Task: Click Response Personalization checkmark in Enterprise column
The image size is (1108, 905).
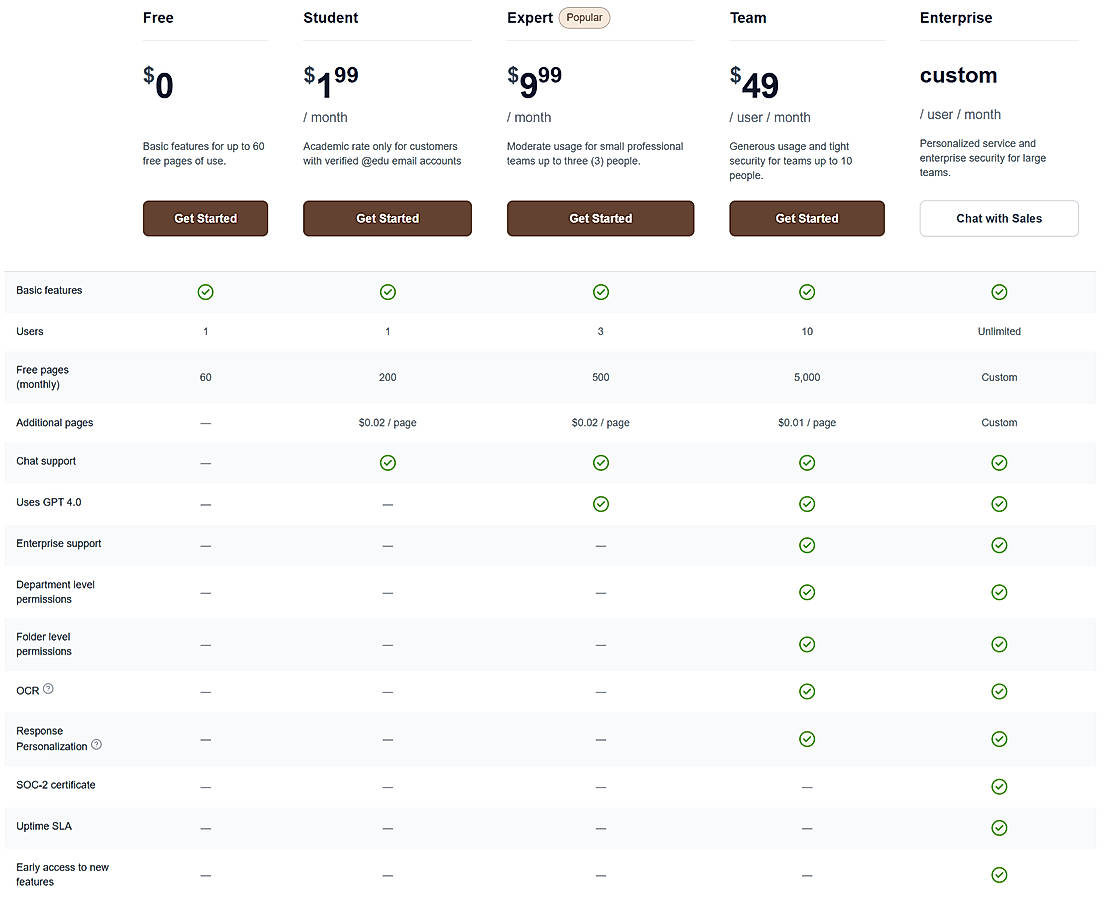Action: tap(999, 739)
